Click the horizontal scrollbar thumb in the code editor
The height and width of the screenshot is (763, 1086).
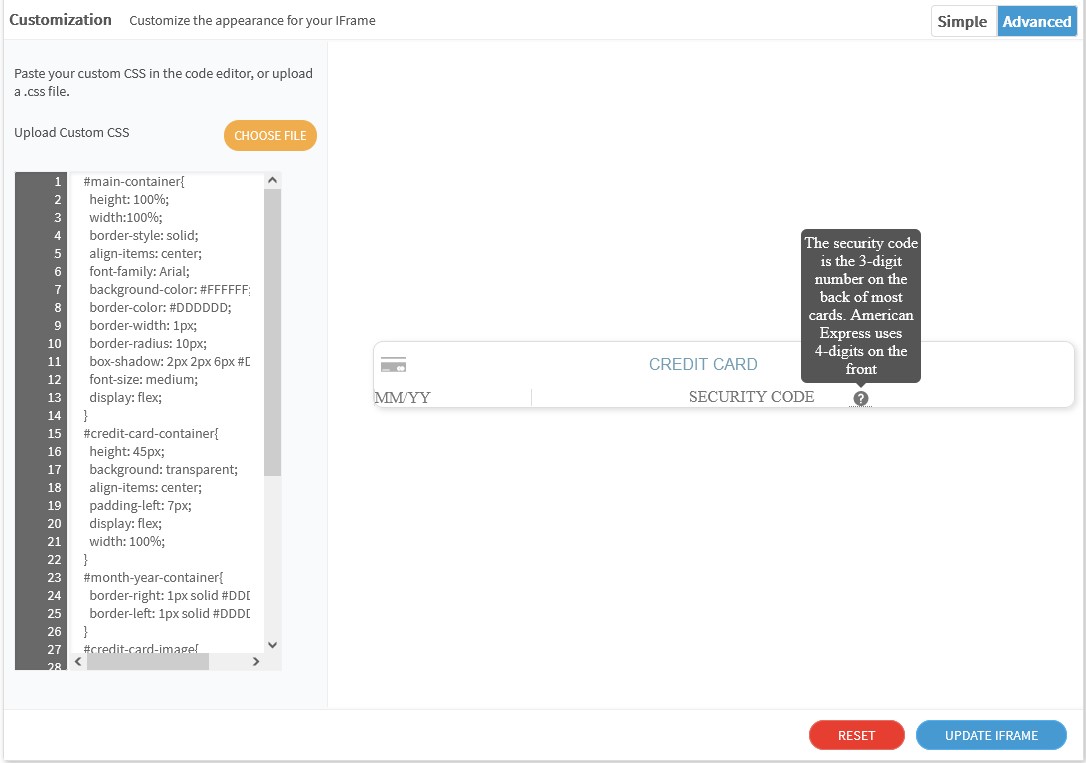coord(147,662)
